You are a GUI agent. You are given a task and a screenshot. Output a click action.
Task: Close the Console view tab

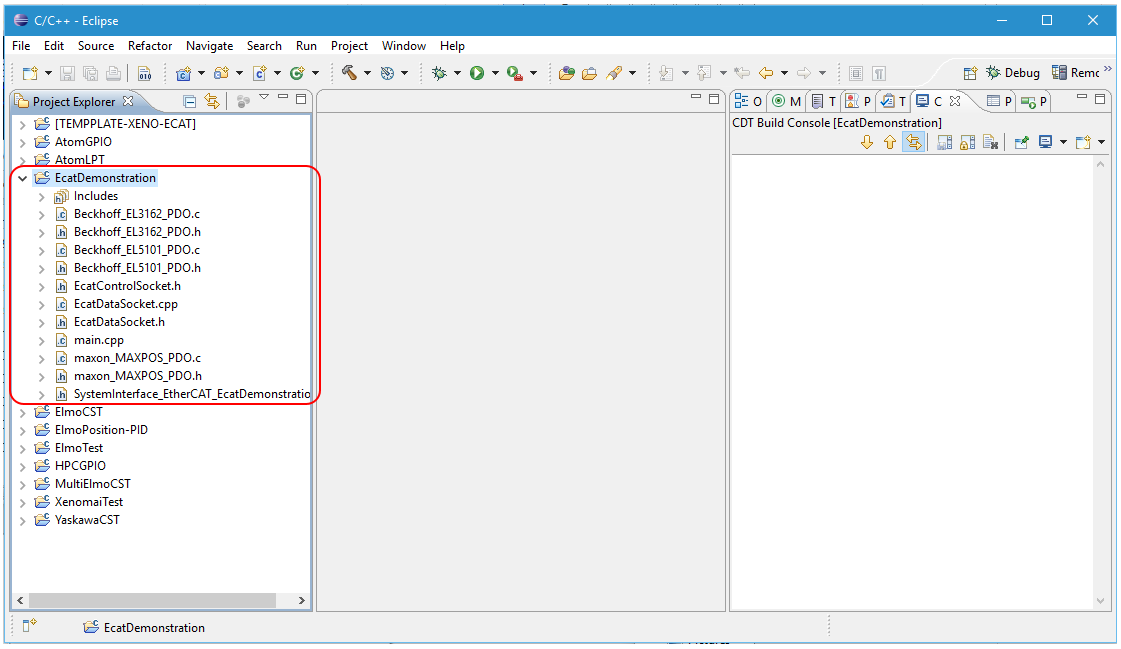pyautogui.click(x=954, y=101)
